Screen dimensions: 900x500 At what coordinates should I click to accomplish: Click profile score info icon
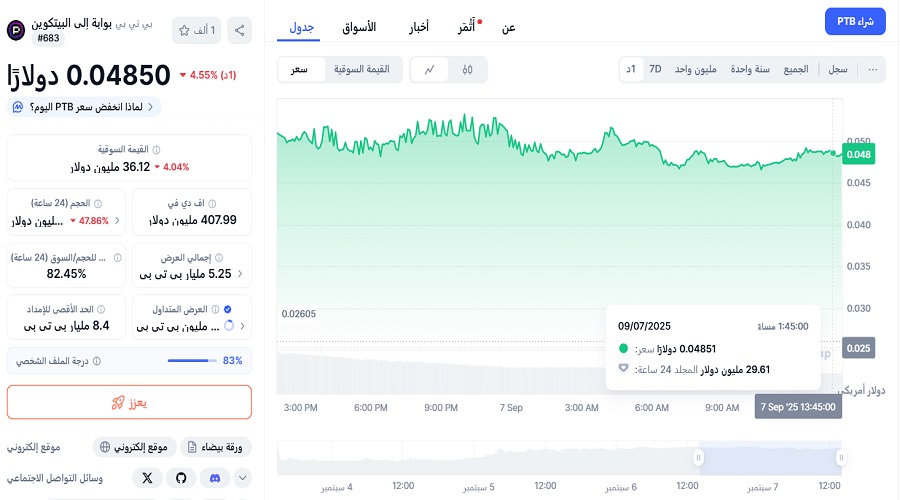[x=97, y=361]
